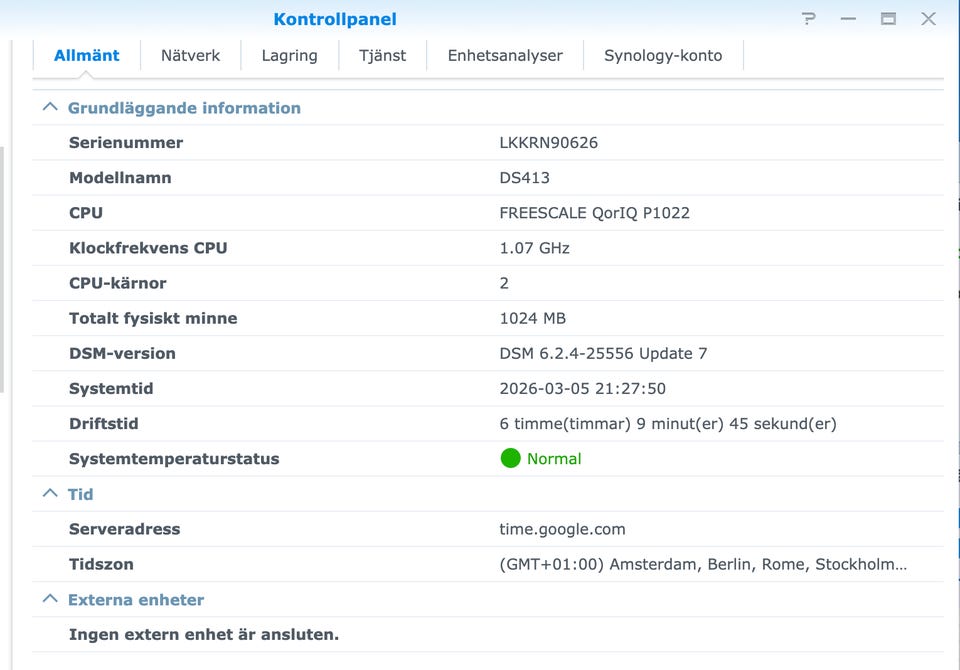The height and width of the screenshot is (670, 960).
Task: Show the Enhetsanalyser tab
Action: [505, 56]
